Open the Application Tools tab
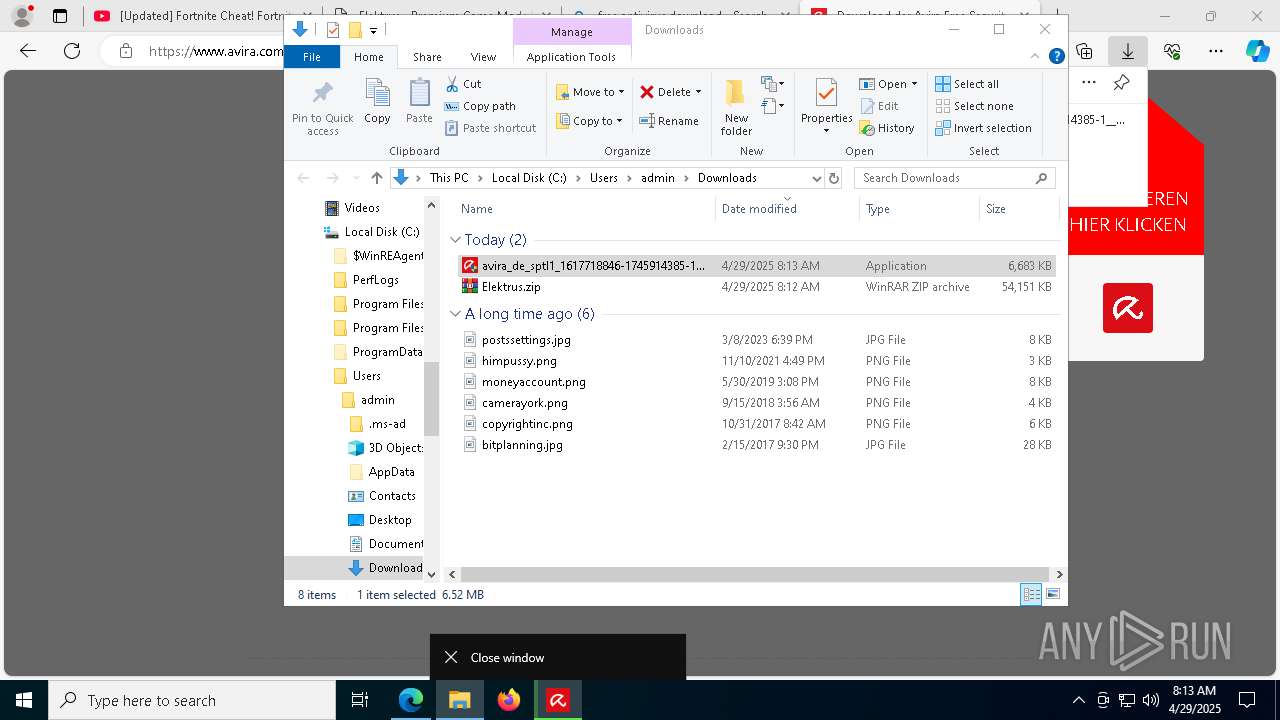This screenshot has height=720, width=1280. point(571,57)
